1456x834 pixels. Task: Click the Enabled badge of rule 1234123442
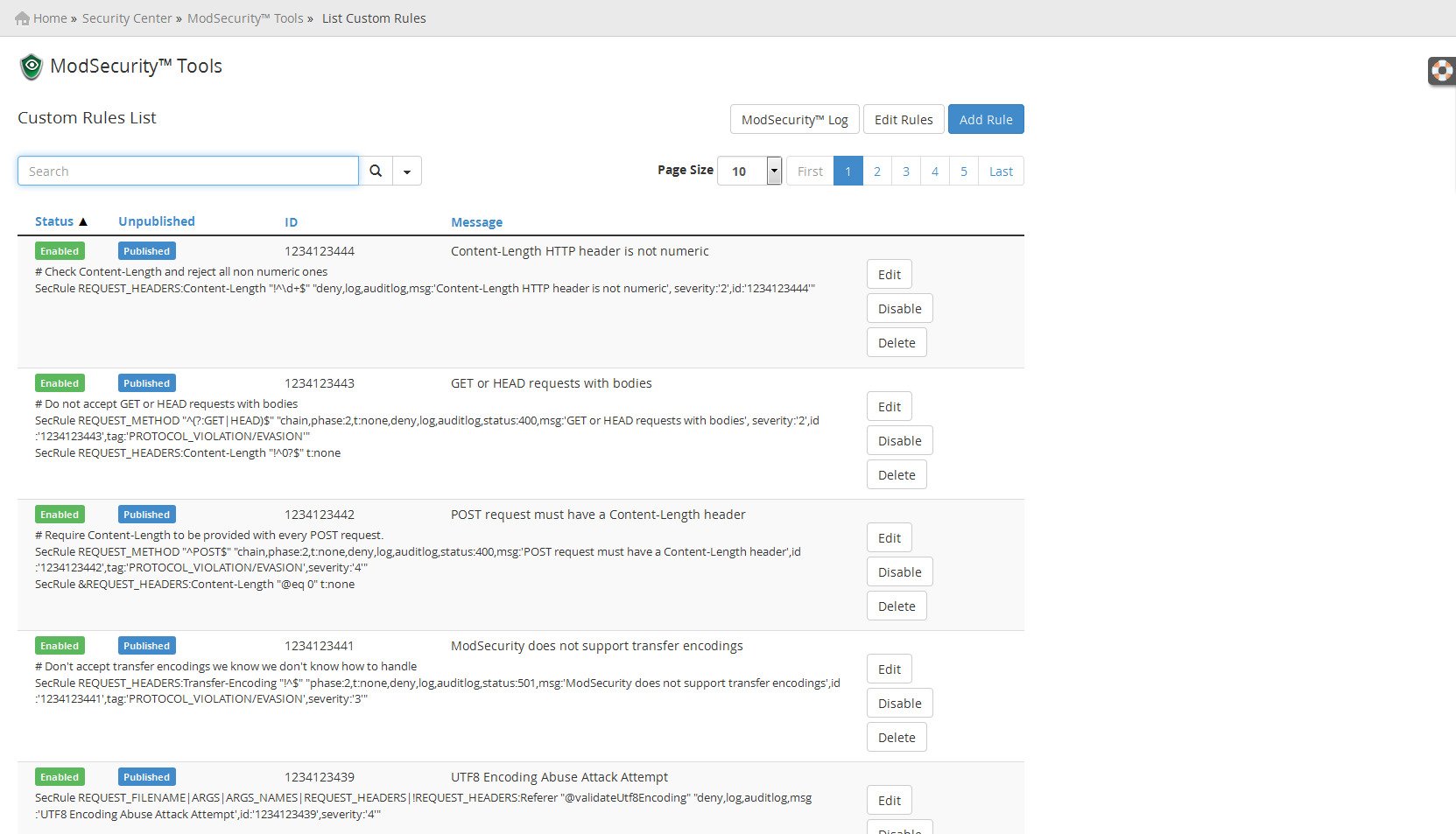(x=60, y=515)
